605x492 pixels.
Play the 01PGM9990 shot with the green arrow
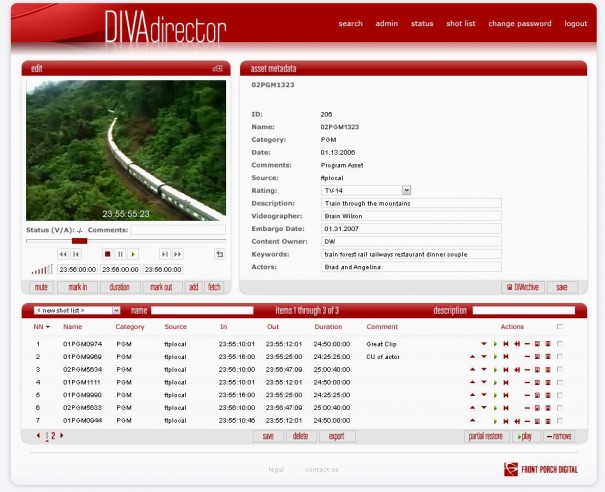pos(495,395)
